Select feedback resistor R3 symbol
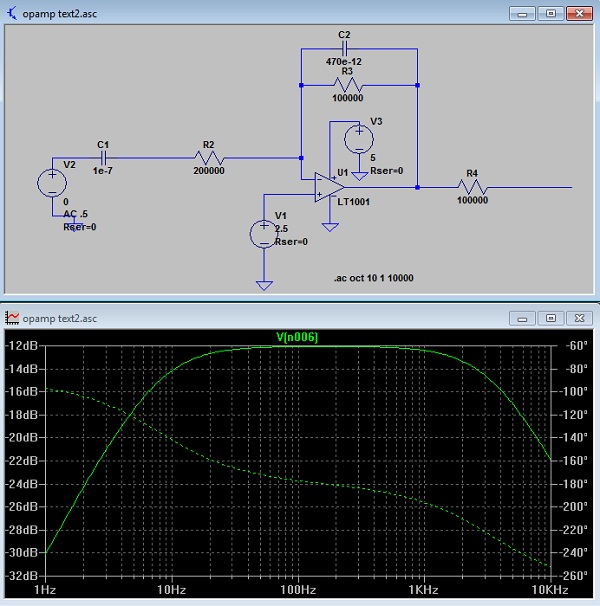600x606 pixels. coord(346,85)
